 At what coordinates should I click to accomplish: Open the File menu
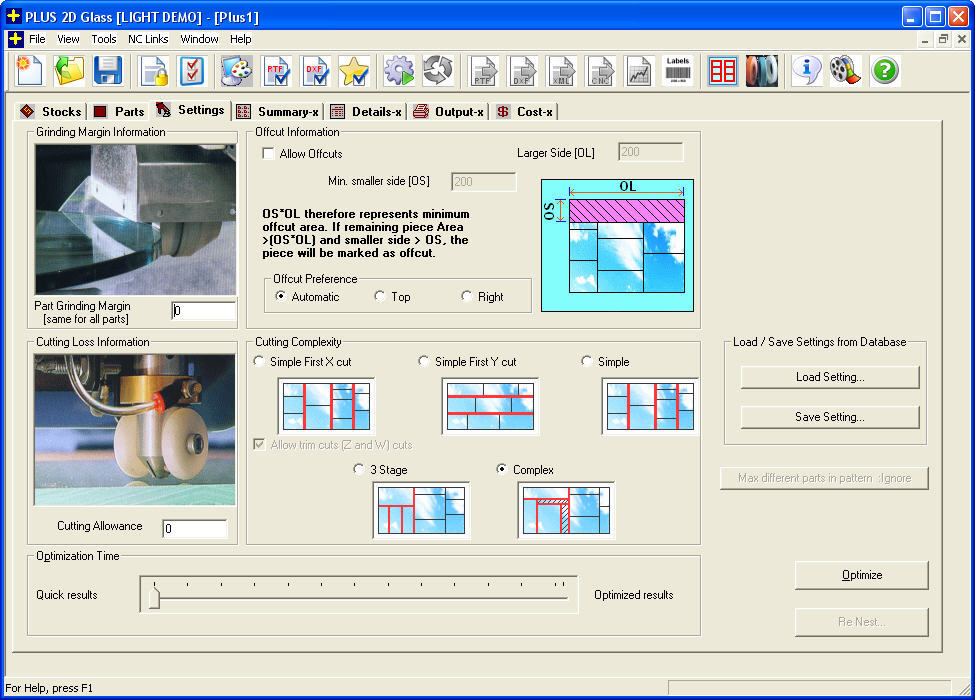coord(37,39)
